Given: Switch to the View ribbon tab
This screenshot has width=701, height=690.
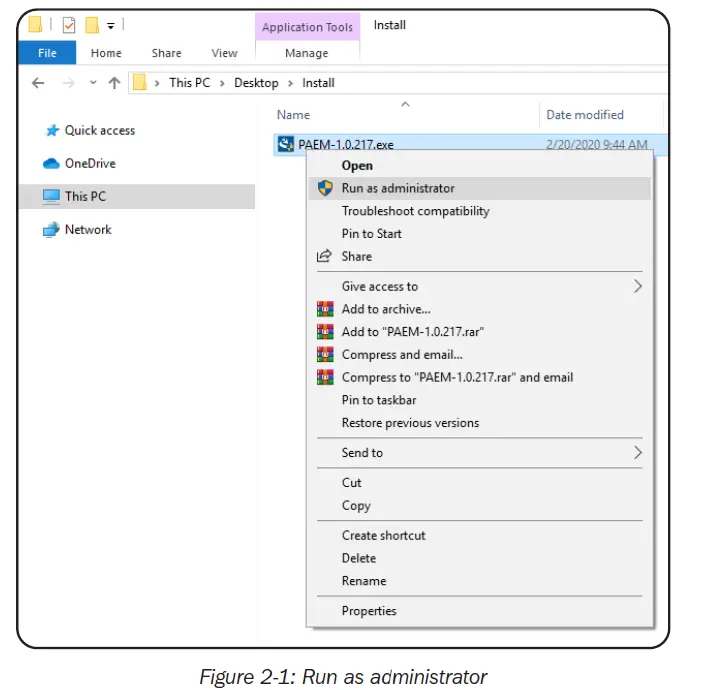Looking at the screenshot, I should coord(224,53).
